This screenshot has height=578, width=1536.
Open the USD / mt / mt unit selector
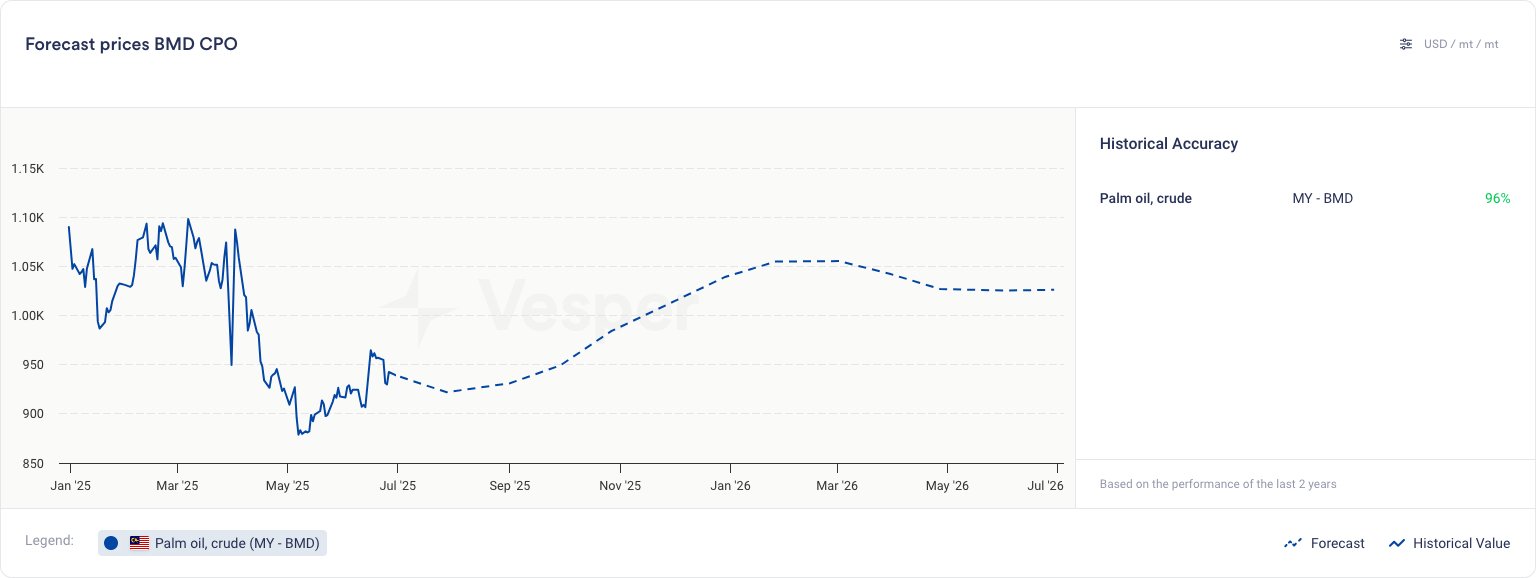[x=1461, y=44]
